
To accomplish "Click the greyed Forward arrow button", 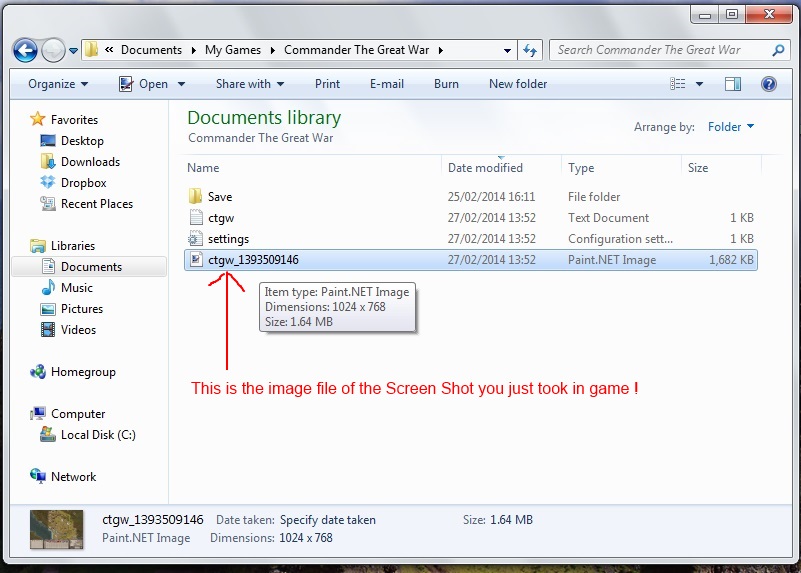I will [x=53, y=50].
